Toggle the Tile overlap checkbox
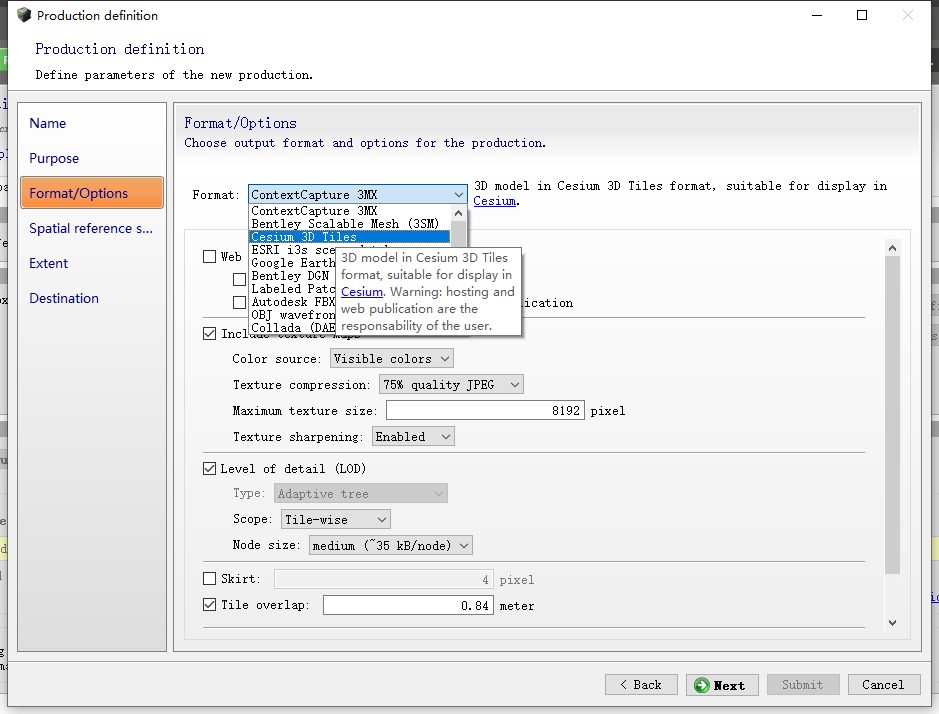This screenshot has height=714, width=939. point(209,604)
